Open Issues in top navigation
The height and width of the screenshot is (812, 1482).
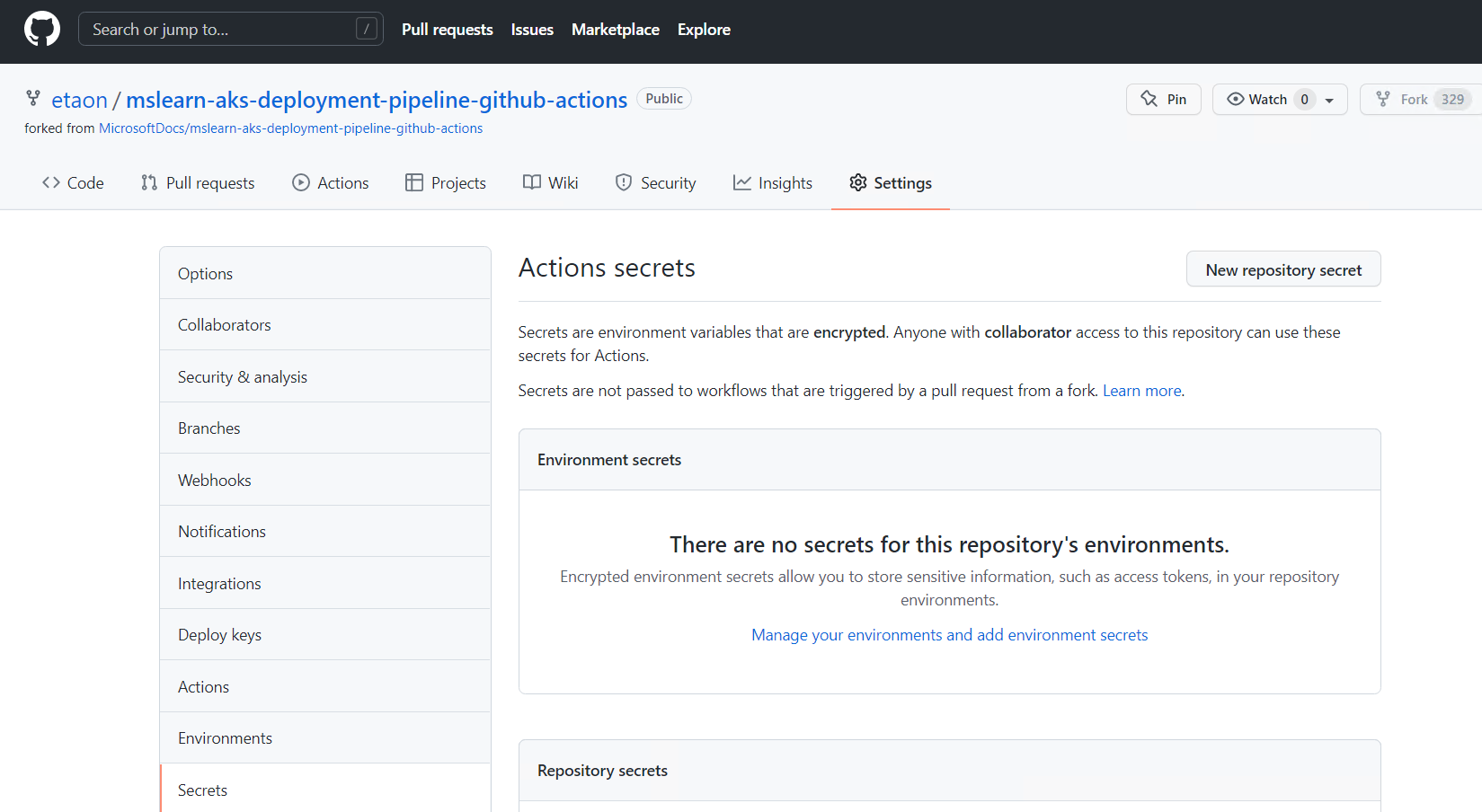point(532,30)
